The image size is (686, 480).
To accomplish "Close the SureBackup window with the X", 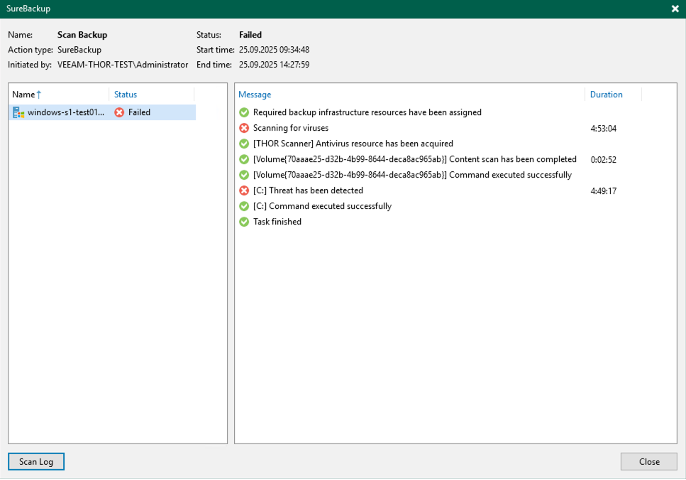I will [674, 8].
